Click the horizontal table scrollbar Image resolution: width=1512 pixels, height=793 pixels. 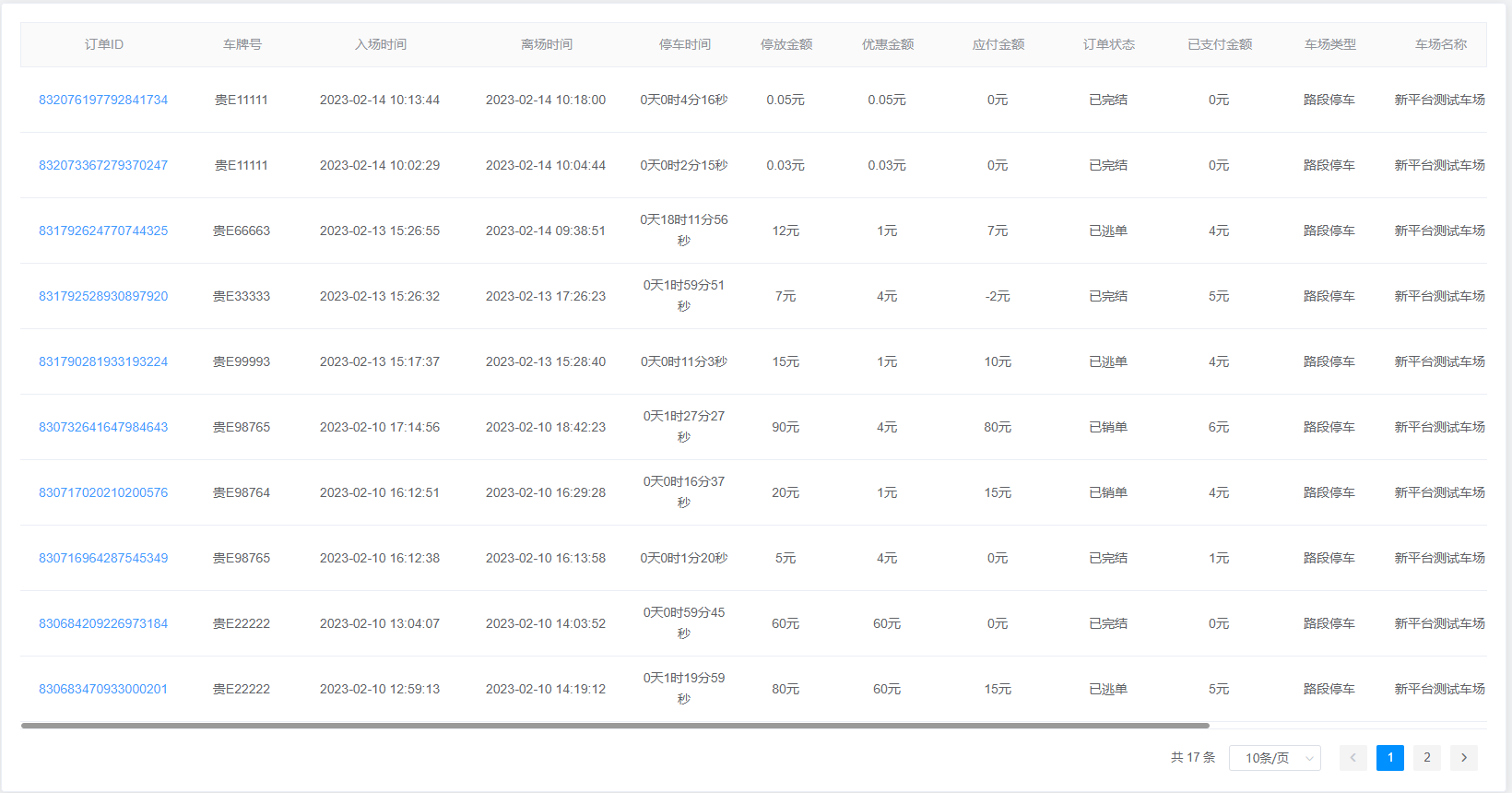[x=615, y=726]
